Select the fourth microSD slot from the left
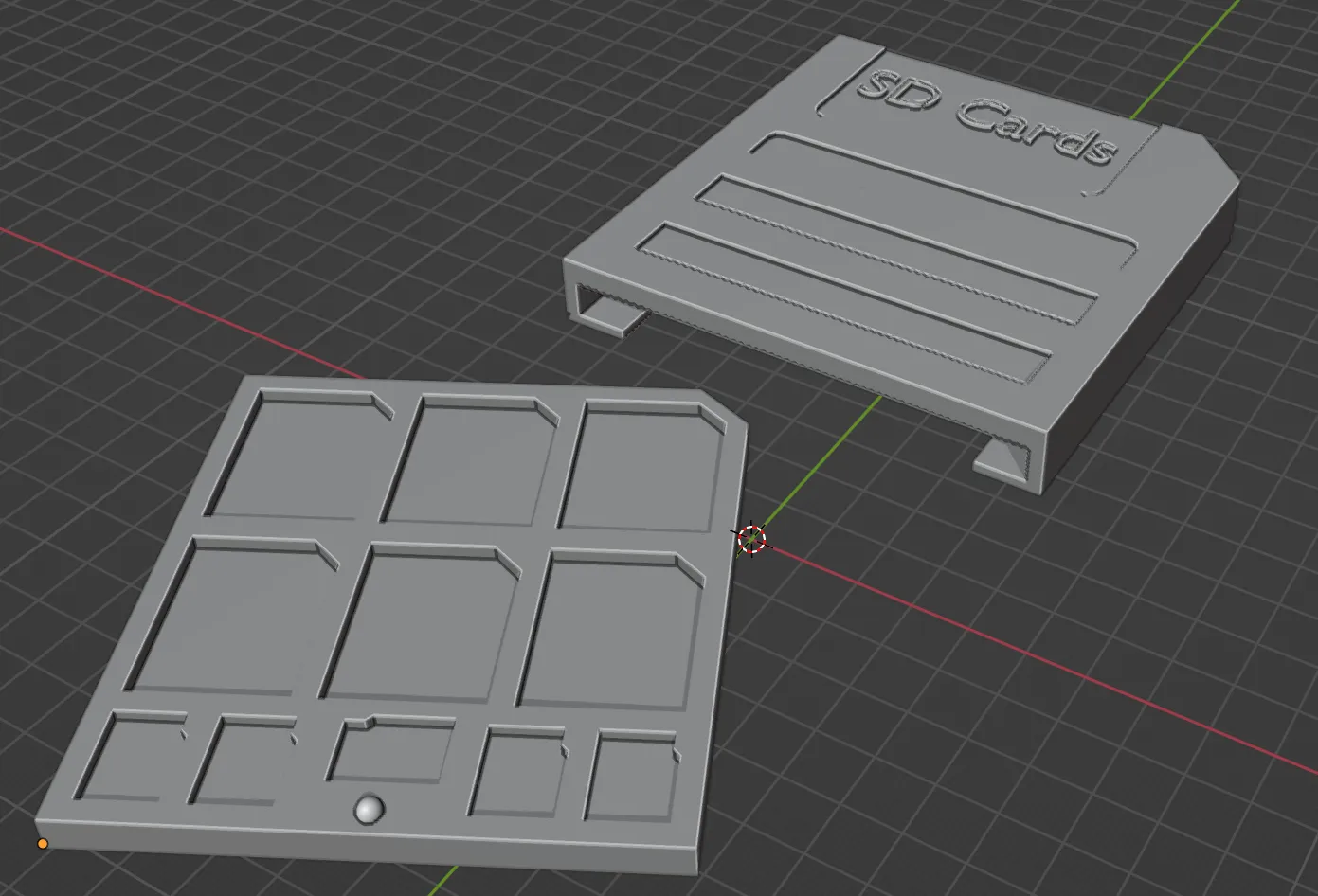1318x896 pixels. (516, 774)
